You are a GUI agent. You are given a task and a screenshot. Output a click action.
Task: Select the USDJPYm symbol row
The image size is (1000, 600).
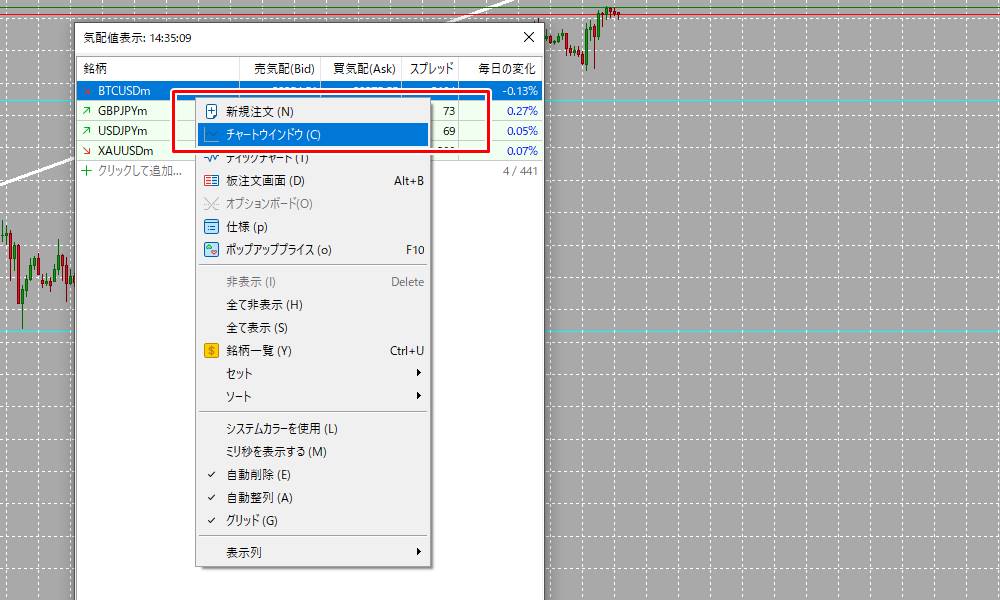pos(123,131)
